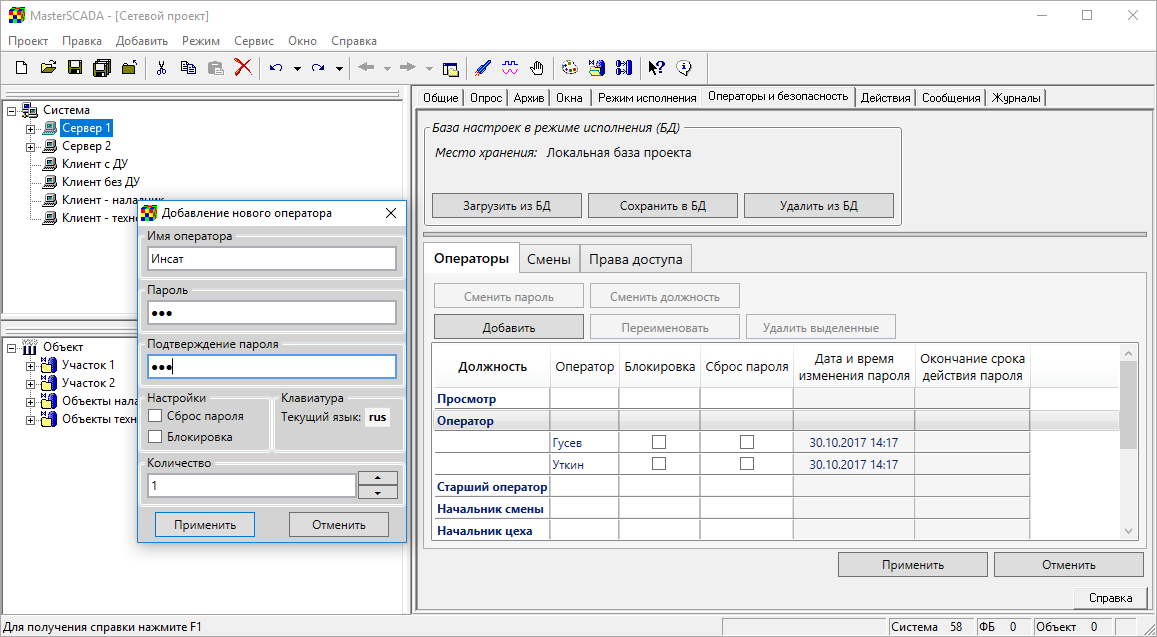1157x637 pixels.
Task: Click the color palette icon
Action: (x=570, y=68)
